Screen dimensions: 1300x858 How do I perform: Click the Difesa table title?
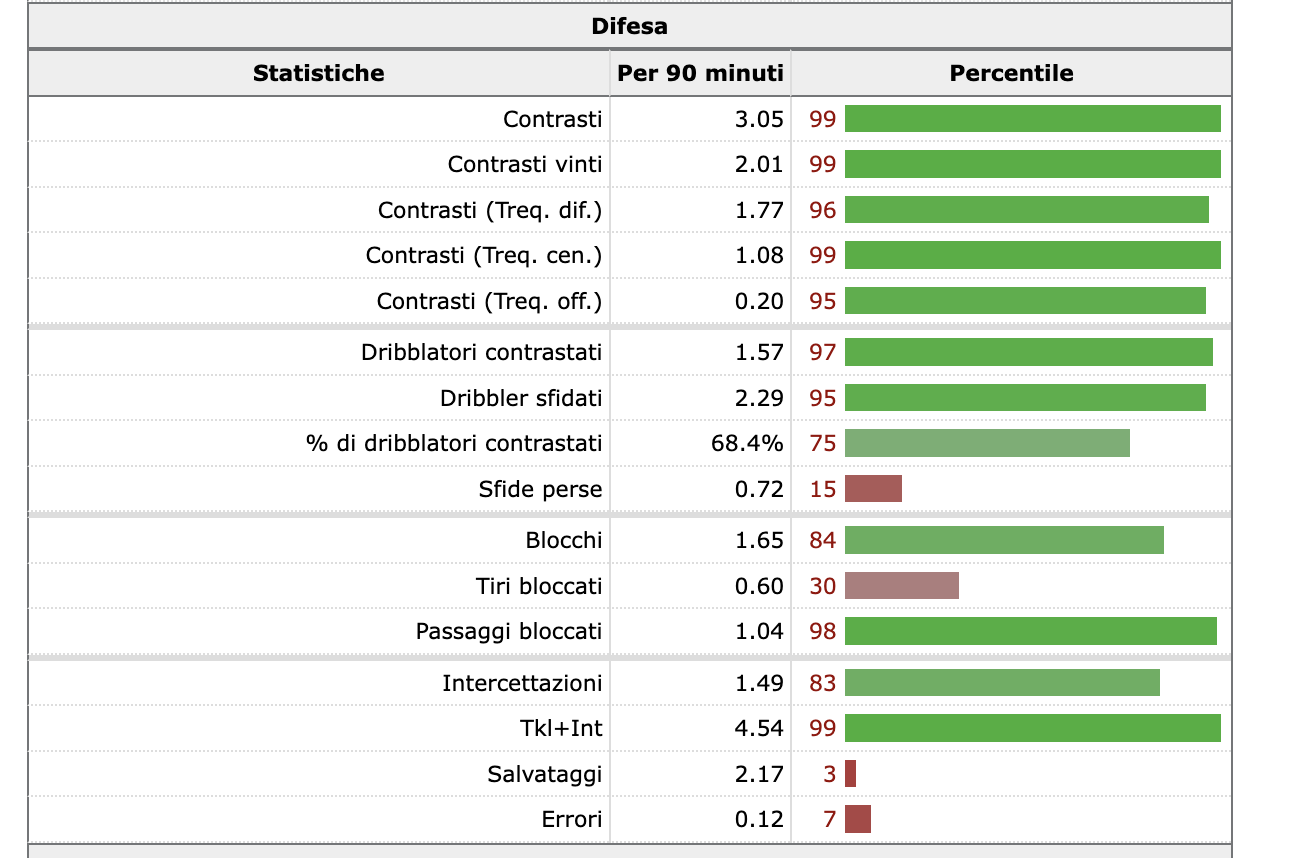(x=629, y=26)
